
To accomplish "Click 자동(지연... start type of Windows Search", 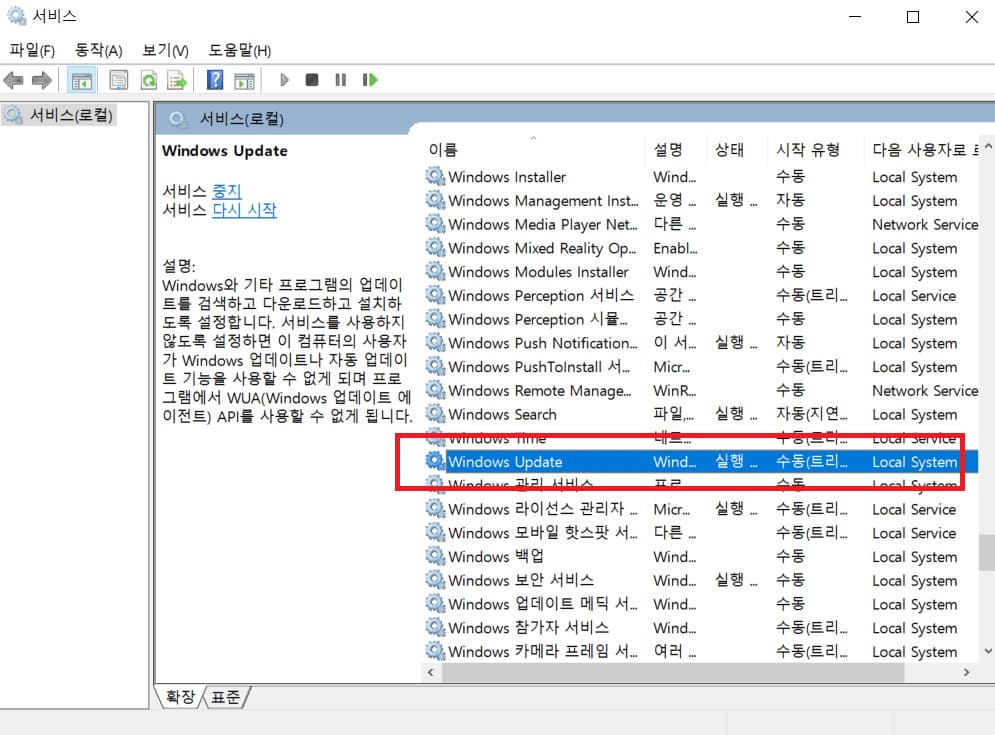I will pyautogui.click(x=812, y=414).
